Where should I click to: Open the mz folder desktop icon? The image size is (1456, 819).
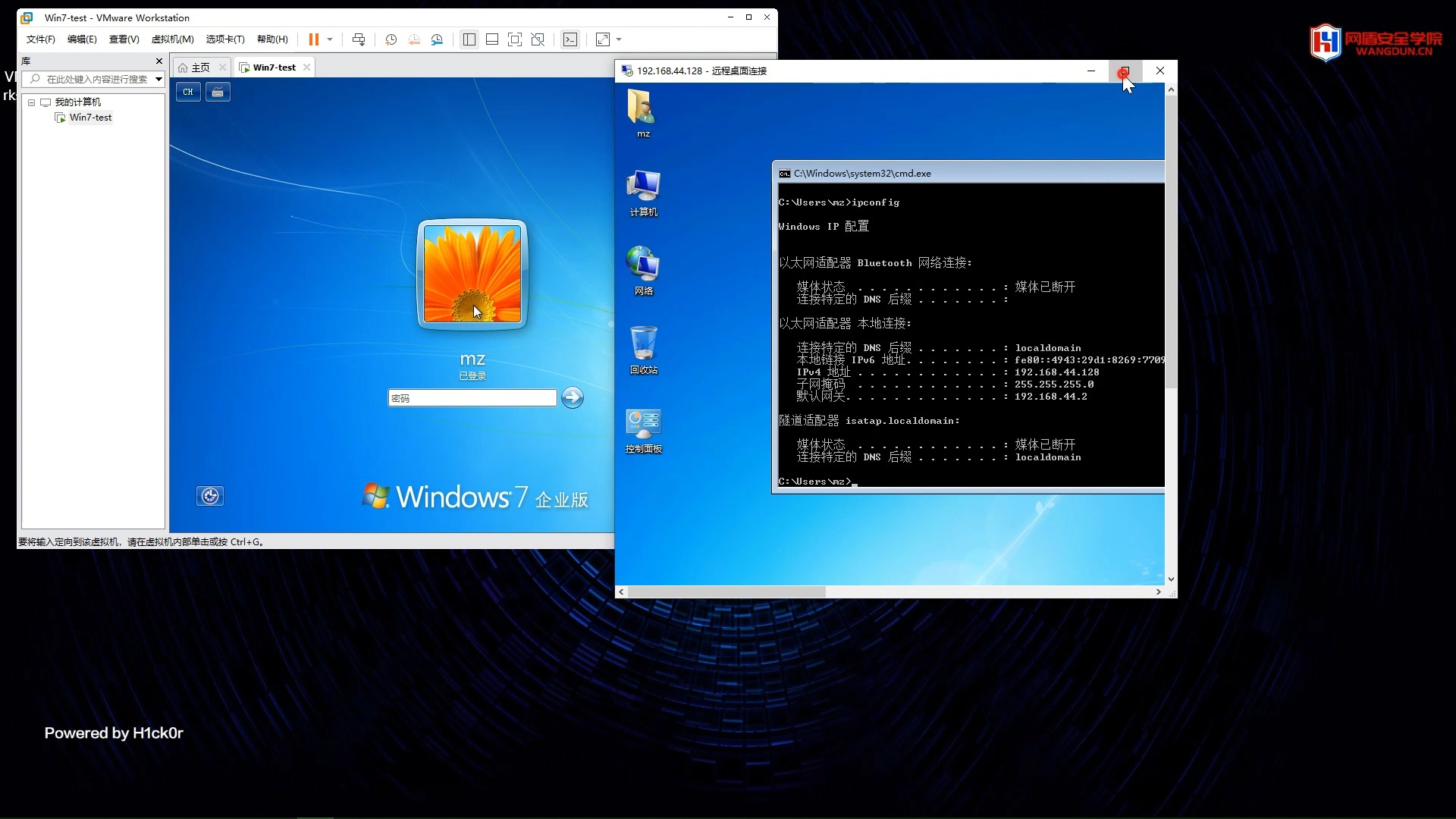pyautogui.click(x=643, y=114)
